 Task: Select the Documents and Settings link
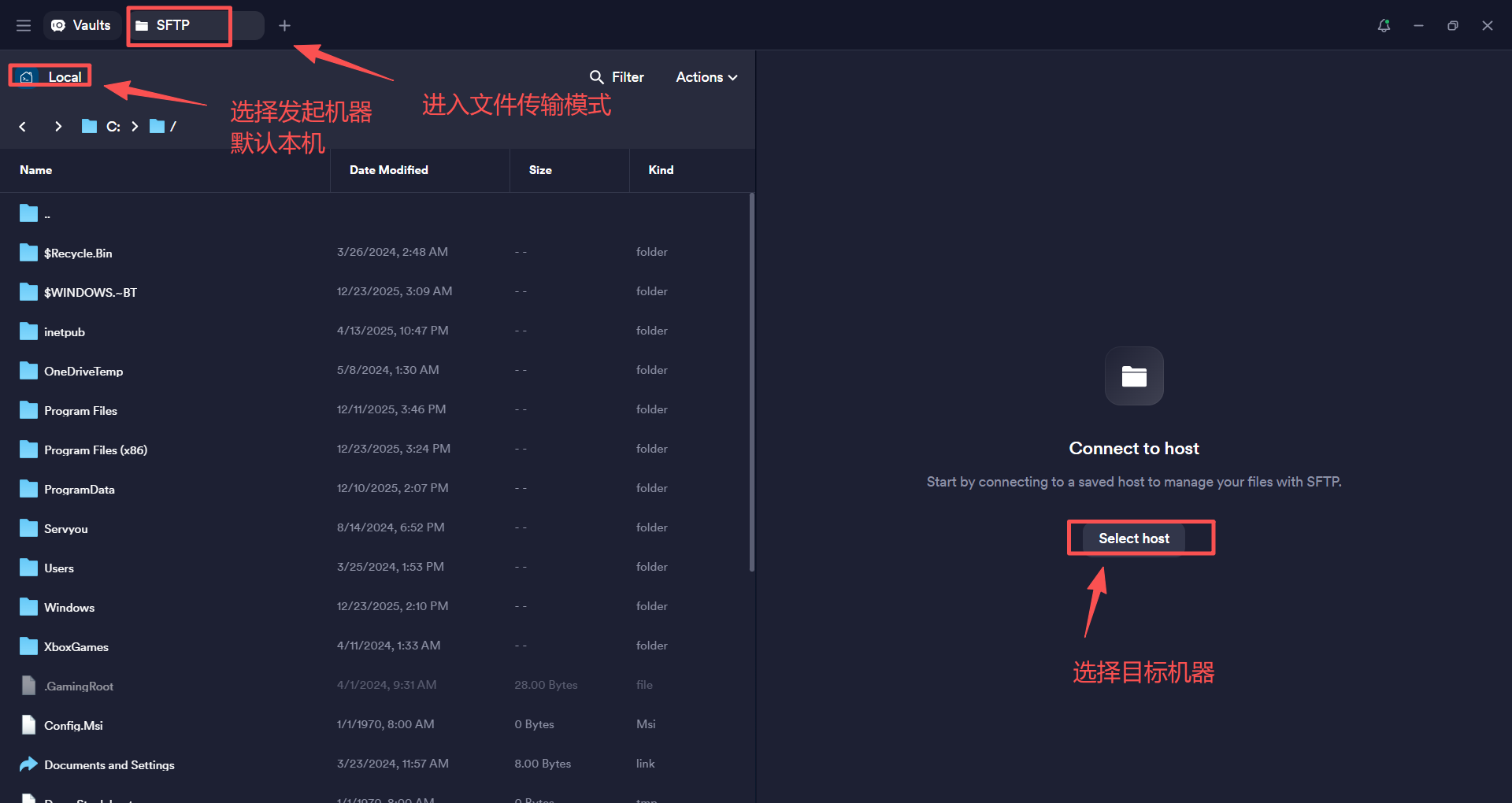pos(109,765)
